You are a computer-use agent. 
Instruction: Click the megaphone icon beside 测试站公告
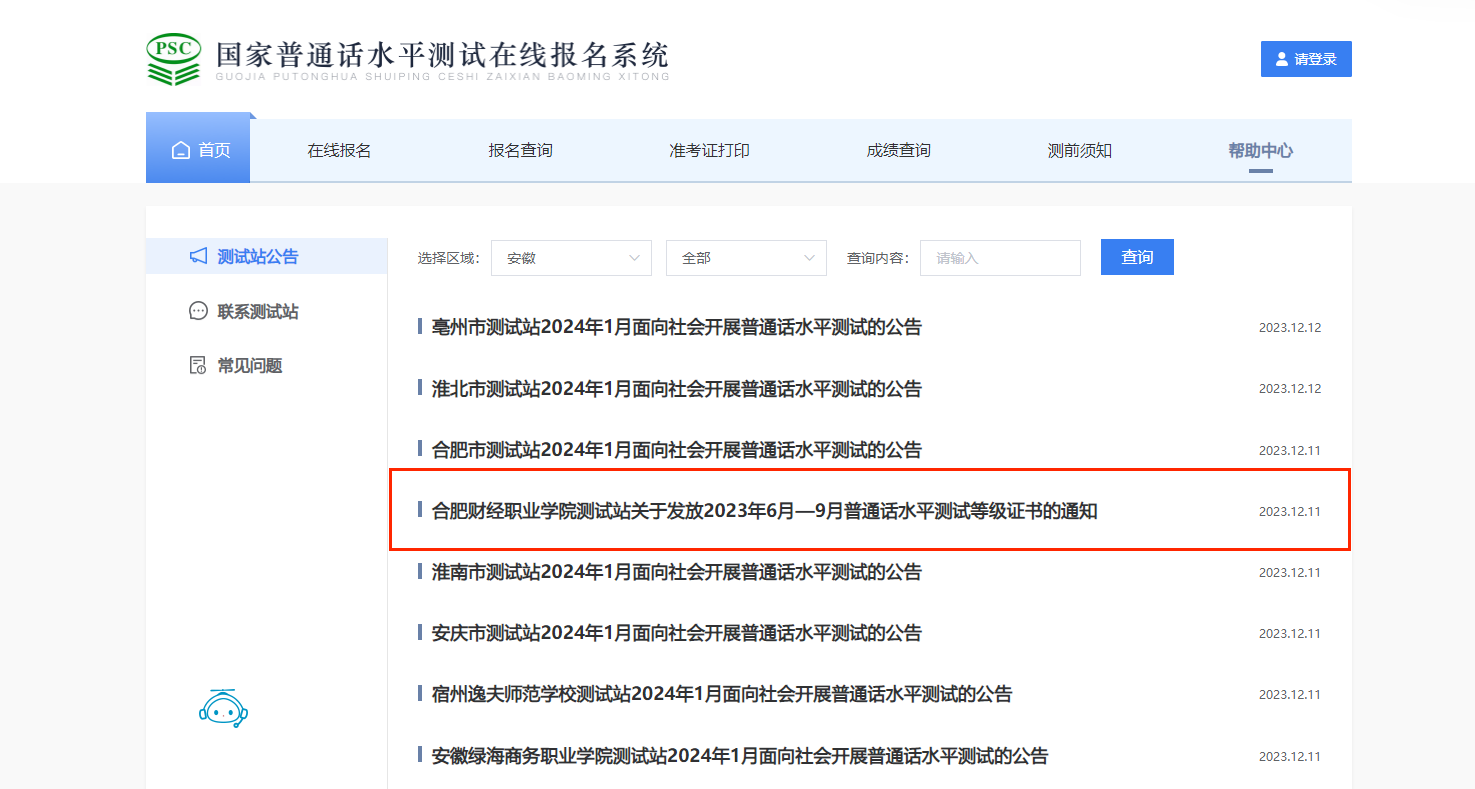[x=198, y=256]
